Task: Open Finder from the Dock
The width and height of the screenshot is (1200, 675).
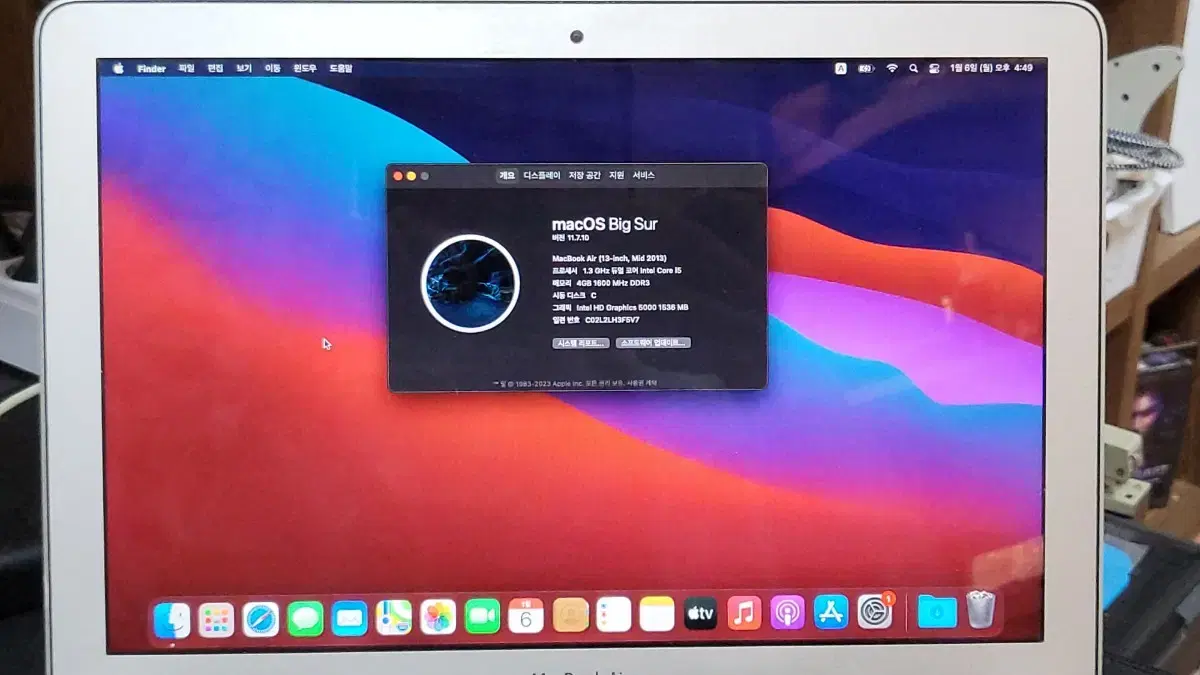Action: coord(172,620)
